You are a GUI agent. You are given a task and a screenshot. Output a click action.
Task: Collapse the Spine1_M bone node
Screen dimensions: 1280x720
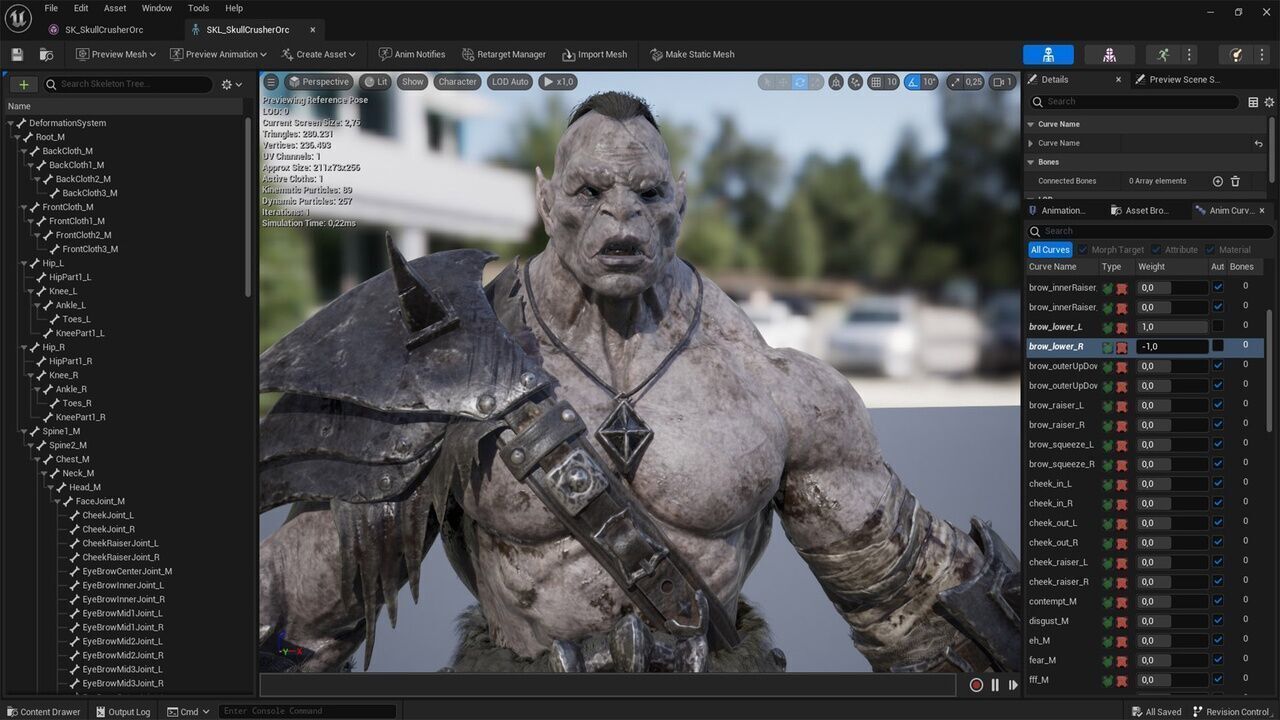pos(23,431)
